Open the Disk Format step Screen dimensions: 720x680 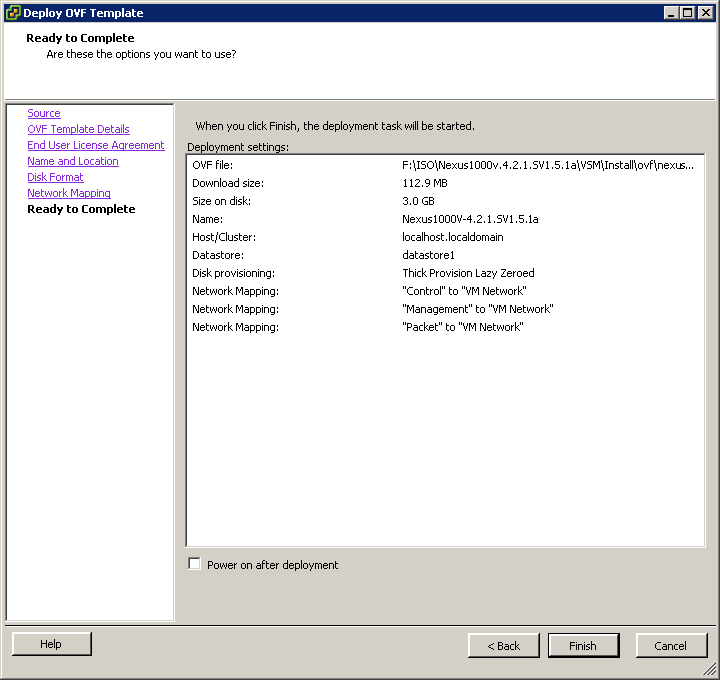pyautogui.click(x=55, y=177)
